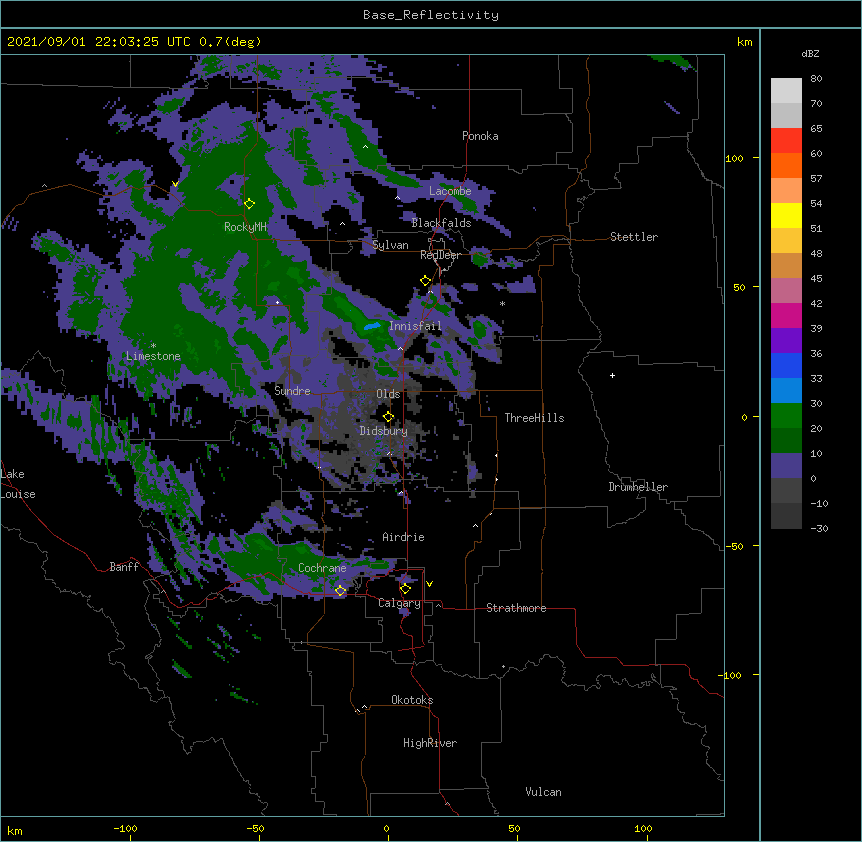This screenshot has width=862, height=842.
Task: Click the yellow V marker right of Calgary diamond
Action: [x=429, y=584]
